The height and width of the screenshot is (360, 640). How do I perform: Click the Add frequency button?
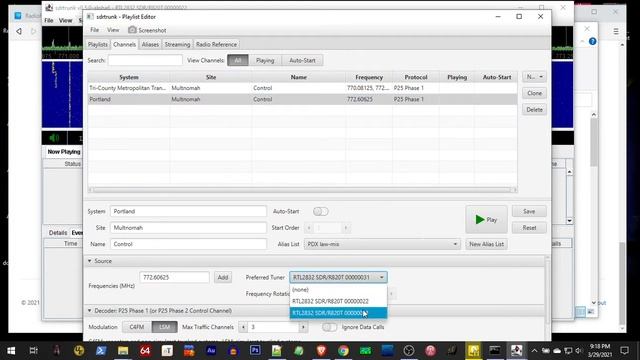click(x=222, y=277)
